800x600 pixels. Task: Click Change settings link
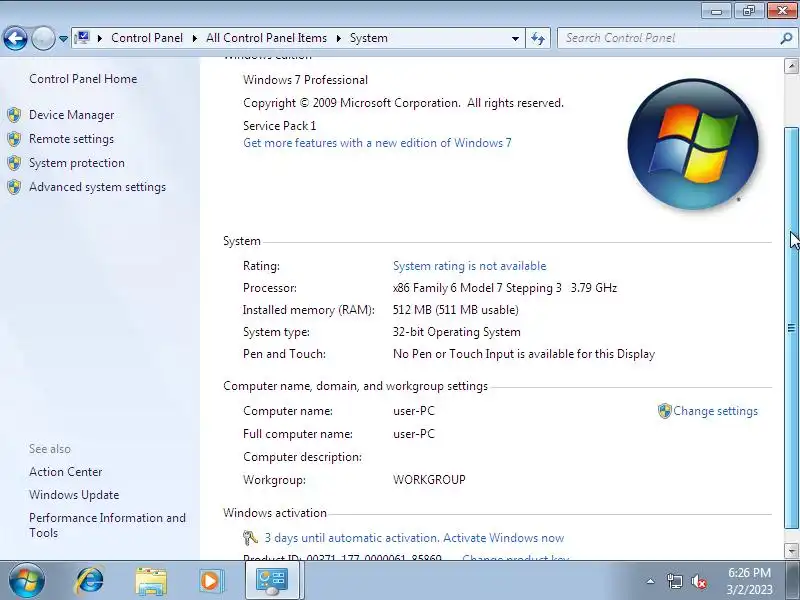coord(715,411)
